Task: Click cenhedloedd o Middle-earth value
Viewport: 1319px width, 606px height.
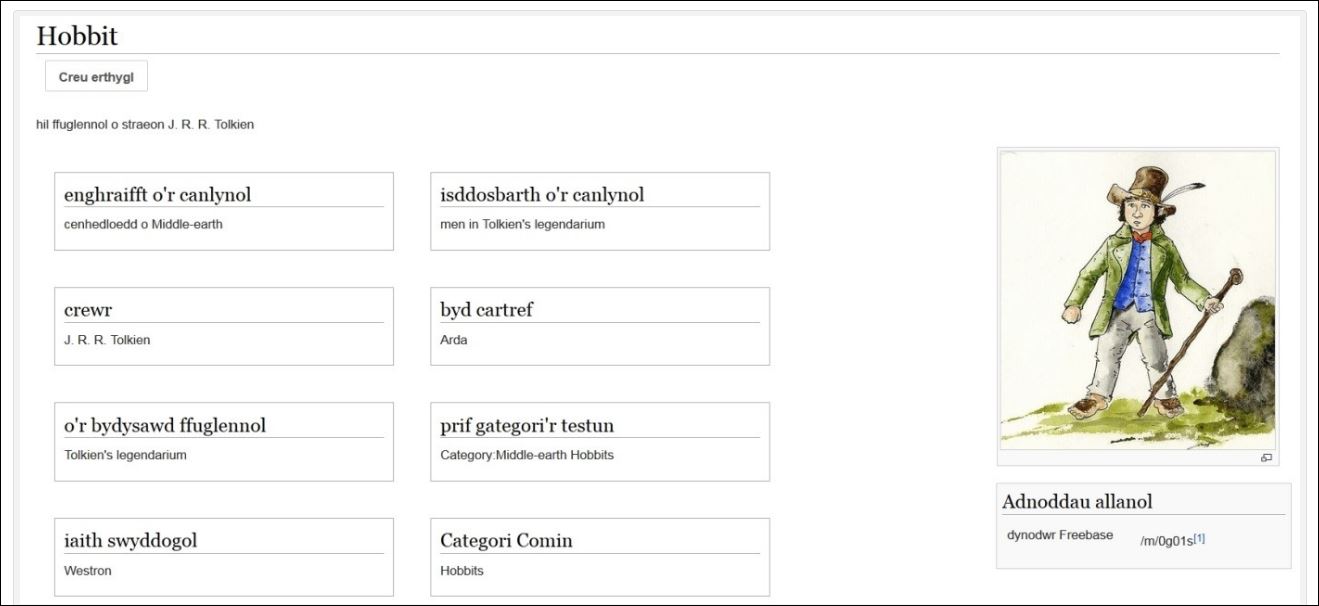Action: click(x=143, y=224)
